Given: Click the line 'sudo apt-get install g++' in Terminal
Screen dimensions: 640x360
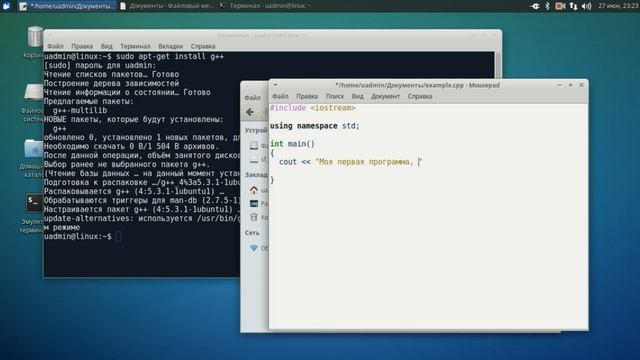Looking at the screenshot, I should pyautogui.click(x=170, y=56).
